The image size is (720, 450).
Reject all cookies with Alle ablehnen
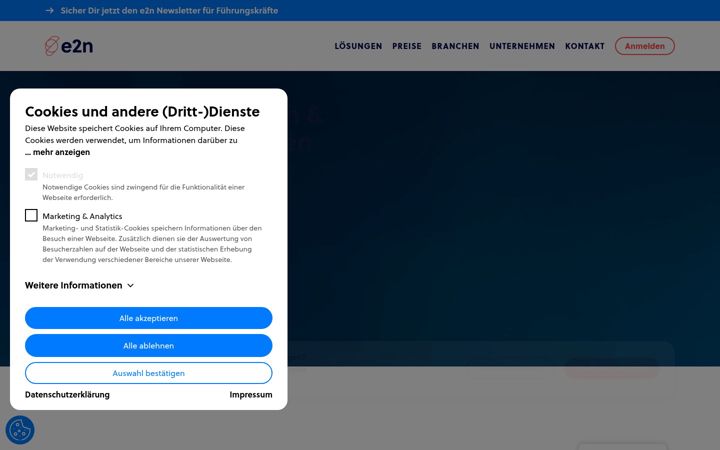[x=148, y=345]
